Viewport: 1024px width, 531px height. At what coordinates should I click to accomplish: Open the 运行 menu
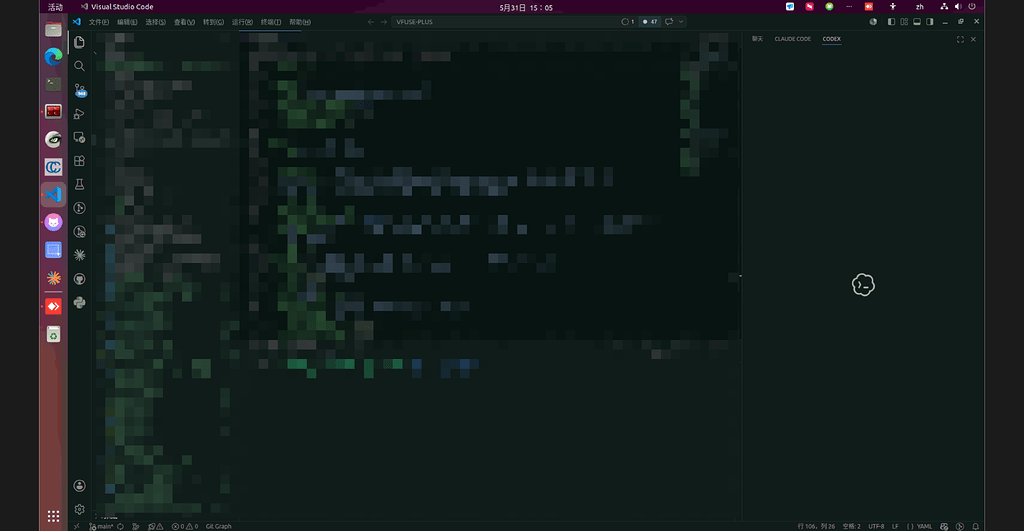(242, 22)
